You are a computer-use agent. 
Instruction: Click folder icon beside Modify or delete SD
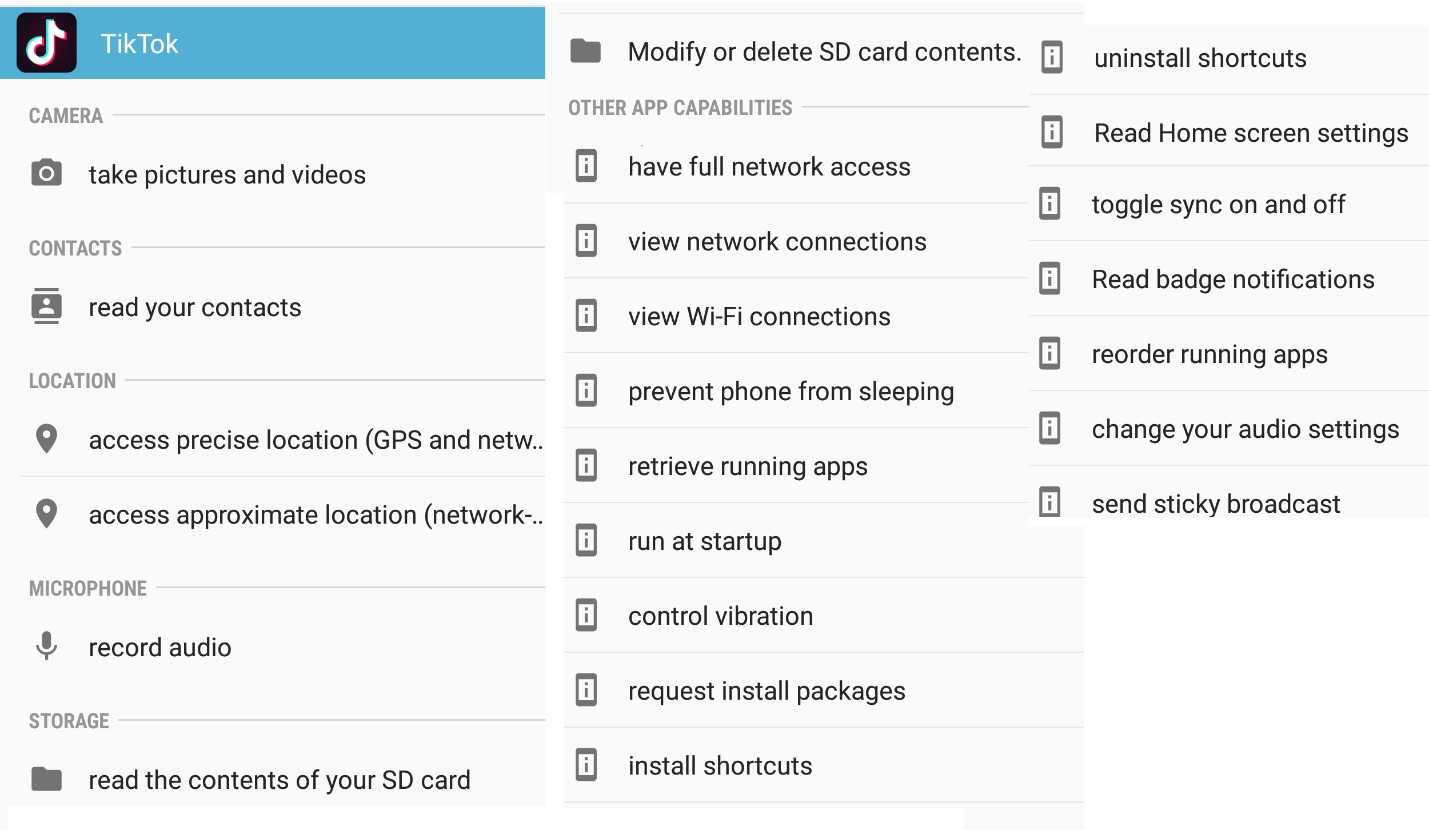click(585, 51)
